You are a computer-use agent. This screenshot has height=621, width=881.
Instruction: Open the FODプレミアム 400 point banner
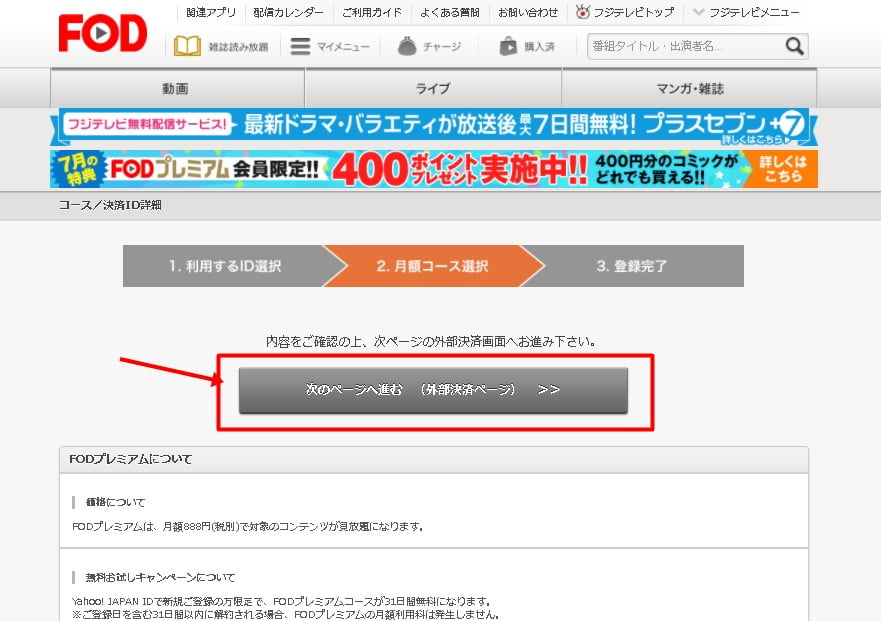[x=434, y=169]
